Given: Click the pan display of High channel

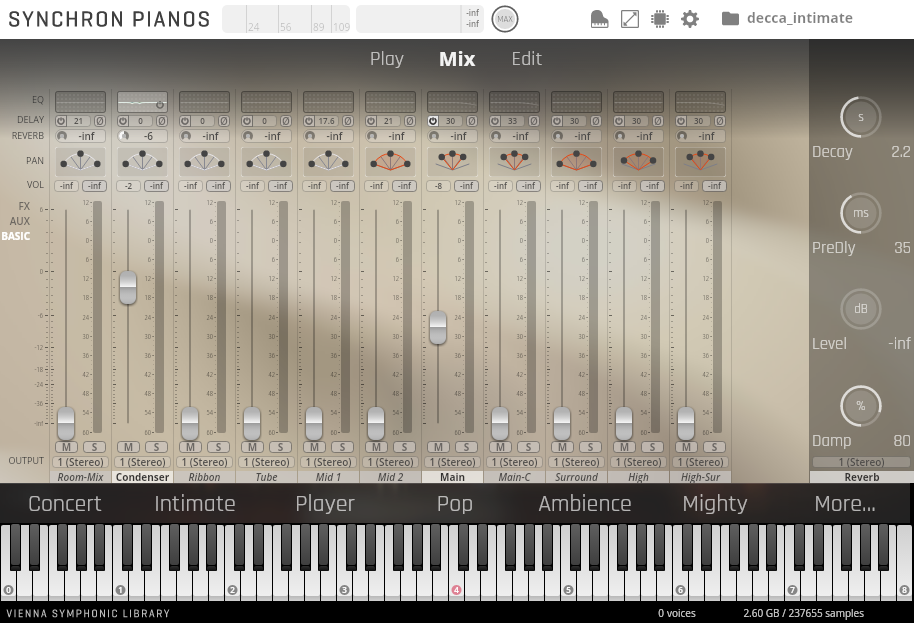Looking at the screenshot, I should pyautogui.click(x=638, y=161).
